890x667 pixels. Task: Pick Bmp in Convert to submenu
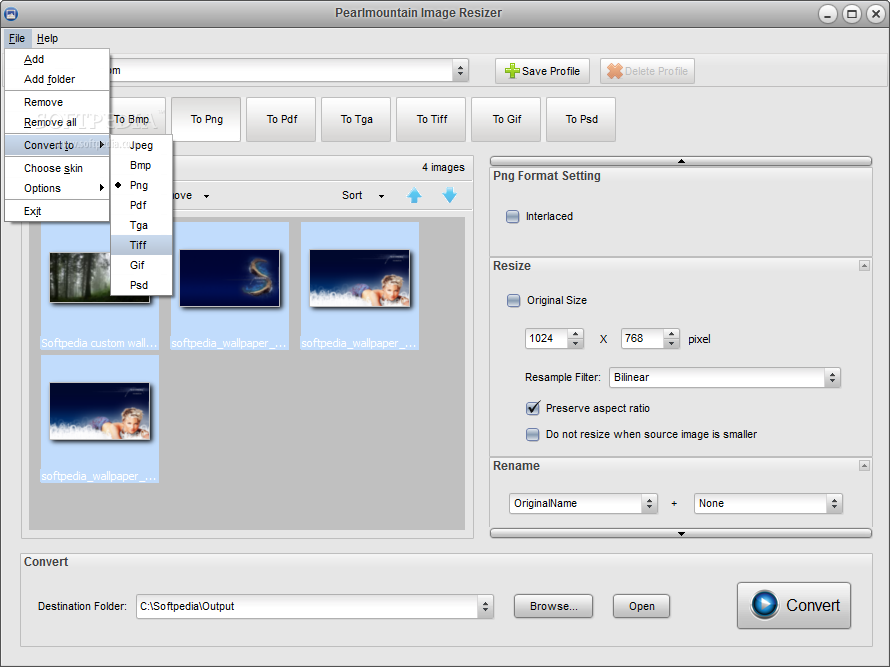[141, 165]
